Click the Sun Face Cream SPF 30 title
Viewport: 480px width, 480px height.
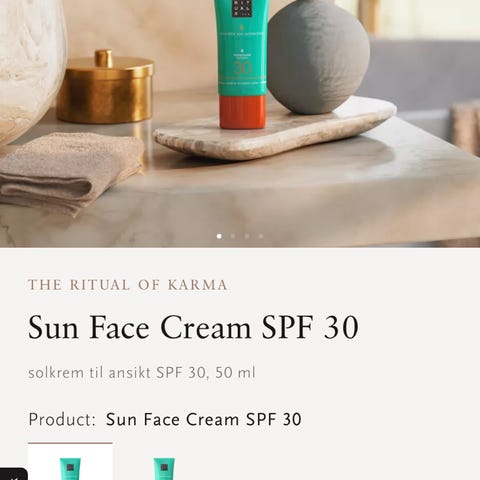193,327
